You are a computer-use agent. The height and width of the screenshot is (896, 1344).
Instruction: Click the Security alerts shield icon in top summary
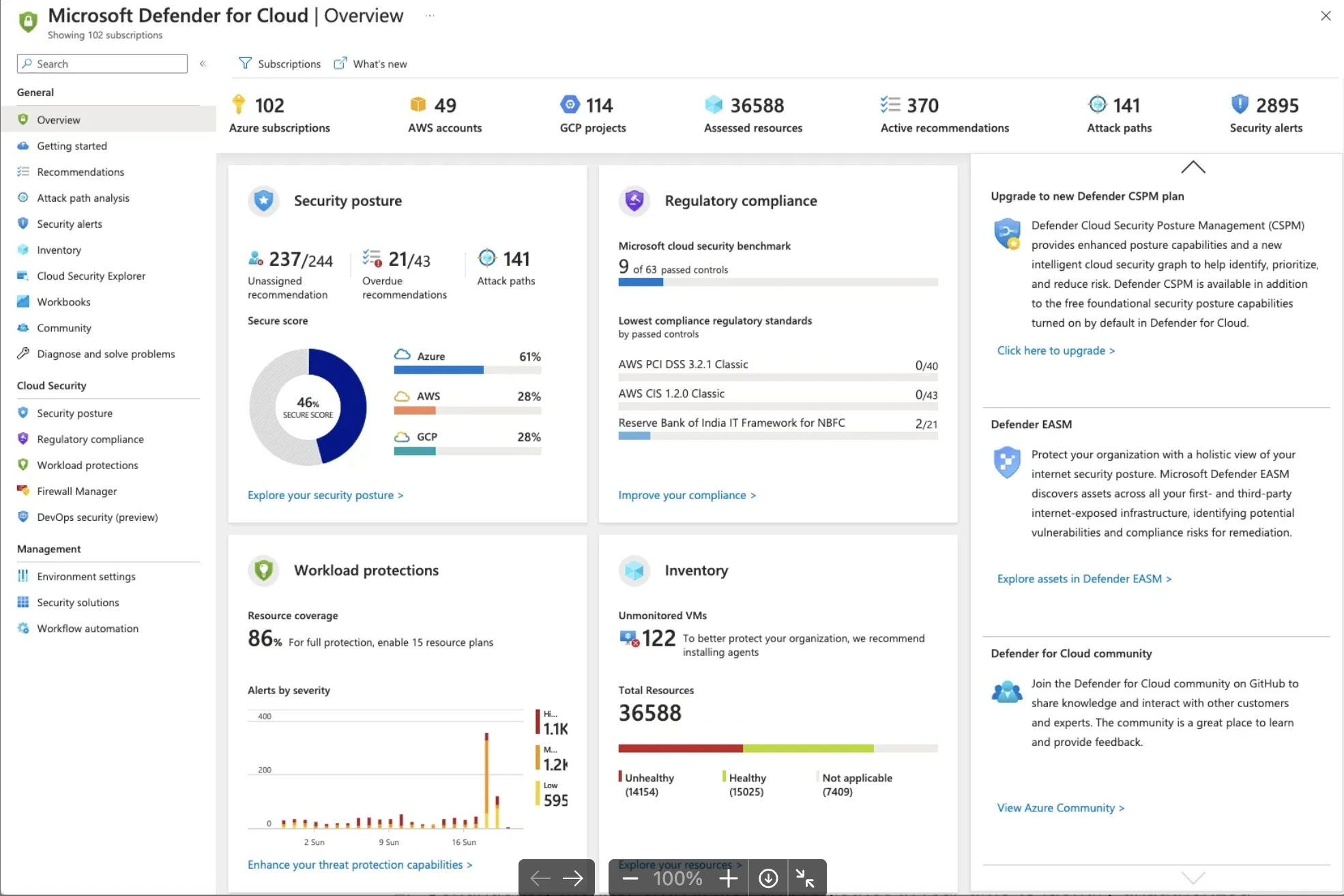point(1240,104)
